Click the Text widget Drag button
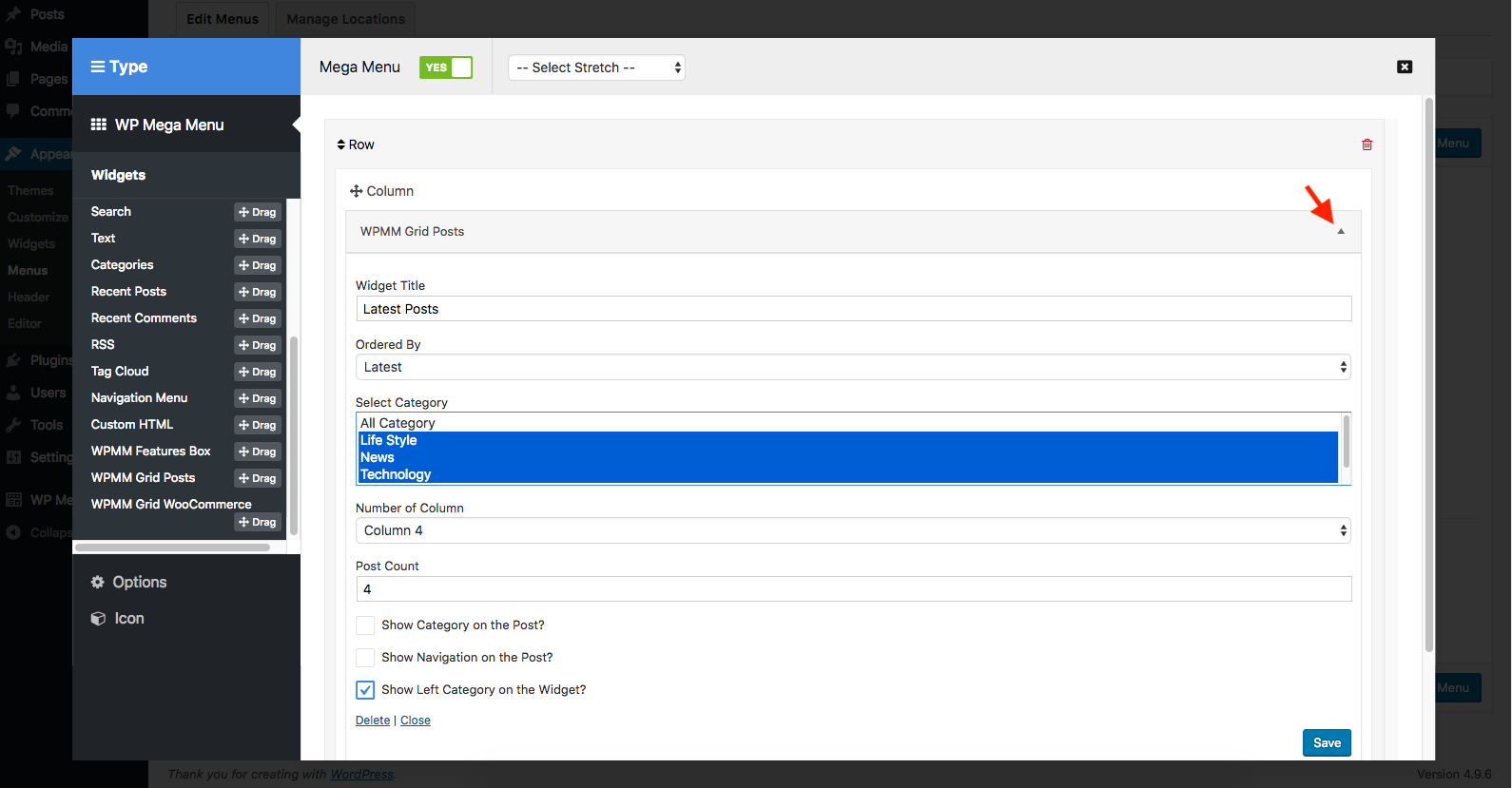 pos(258,239)
